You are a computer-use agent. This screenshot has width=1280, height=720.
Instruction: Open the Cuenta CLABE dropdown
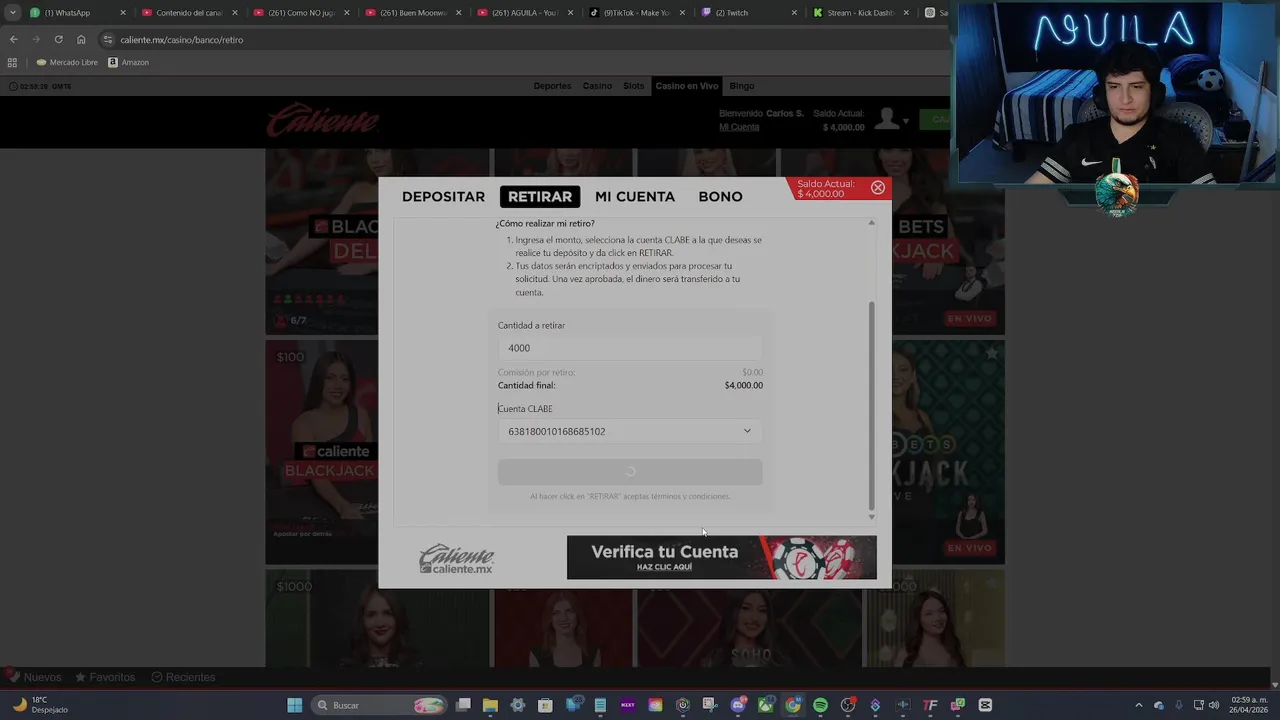coord(630,431)
